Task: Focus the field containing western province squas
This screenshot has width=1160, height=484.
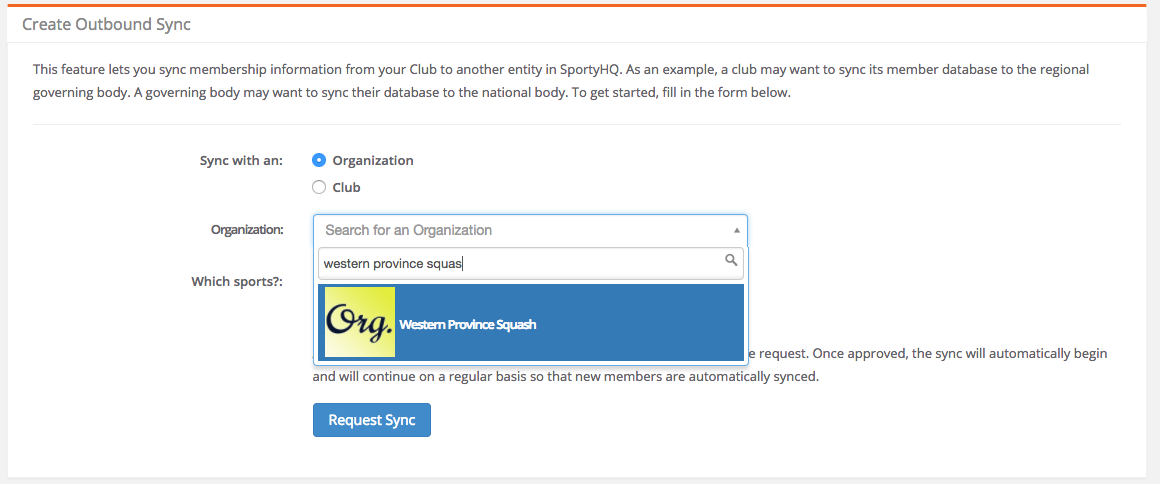Action: pyautogui.click(x=530, y=263)
